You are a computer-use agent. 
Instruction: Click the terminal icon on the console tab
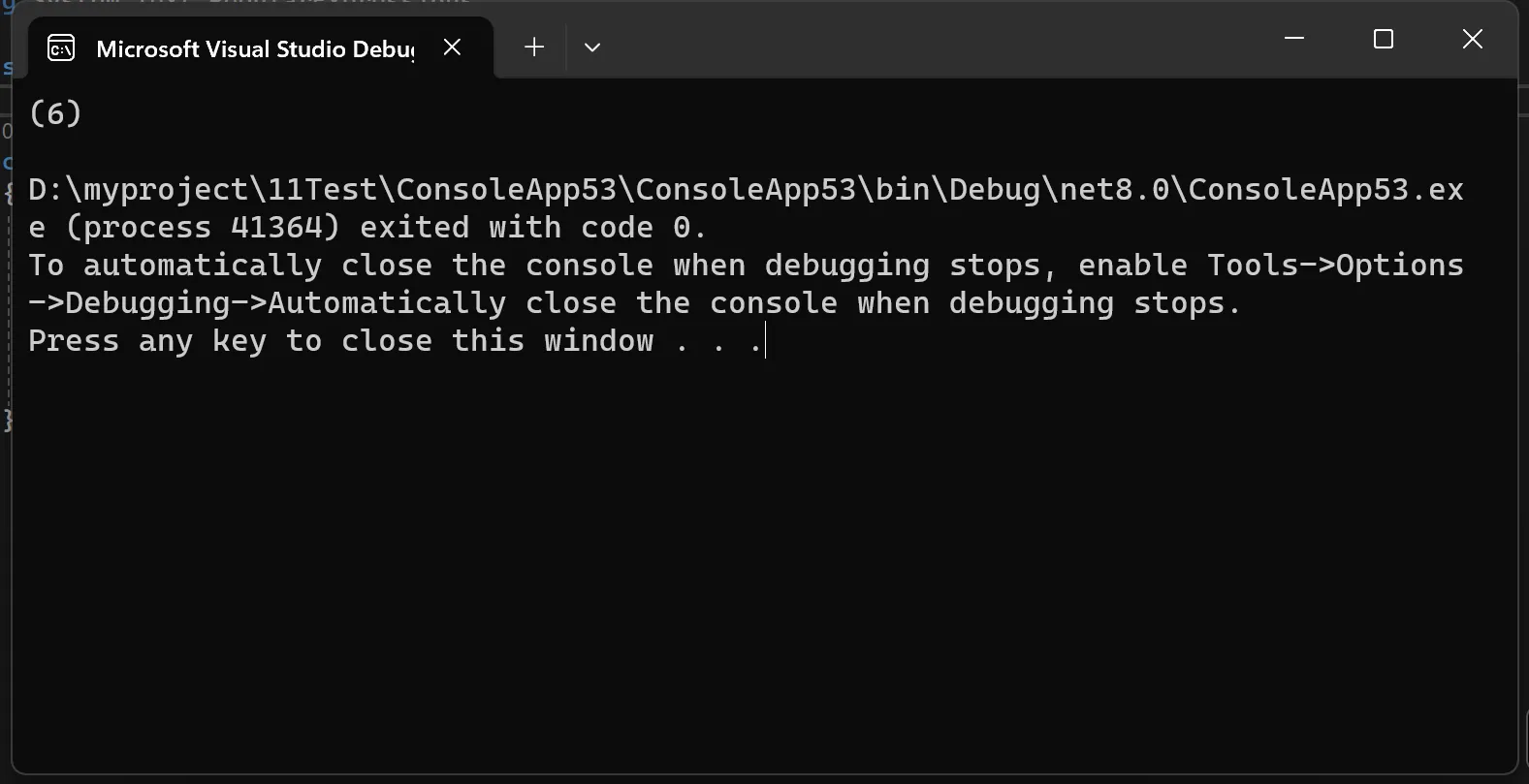tap(61, 47)
